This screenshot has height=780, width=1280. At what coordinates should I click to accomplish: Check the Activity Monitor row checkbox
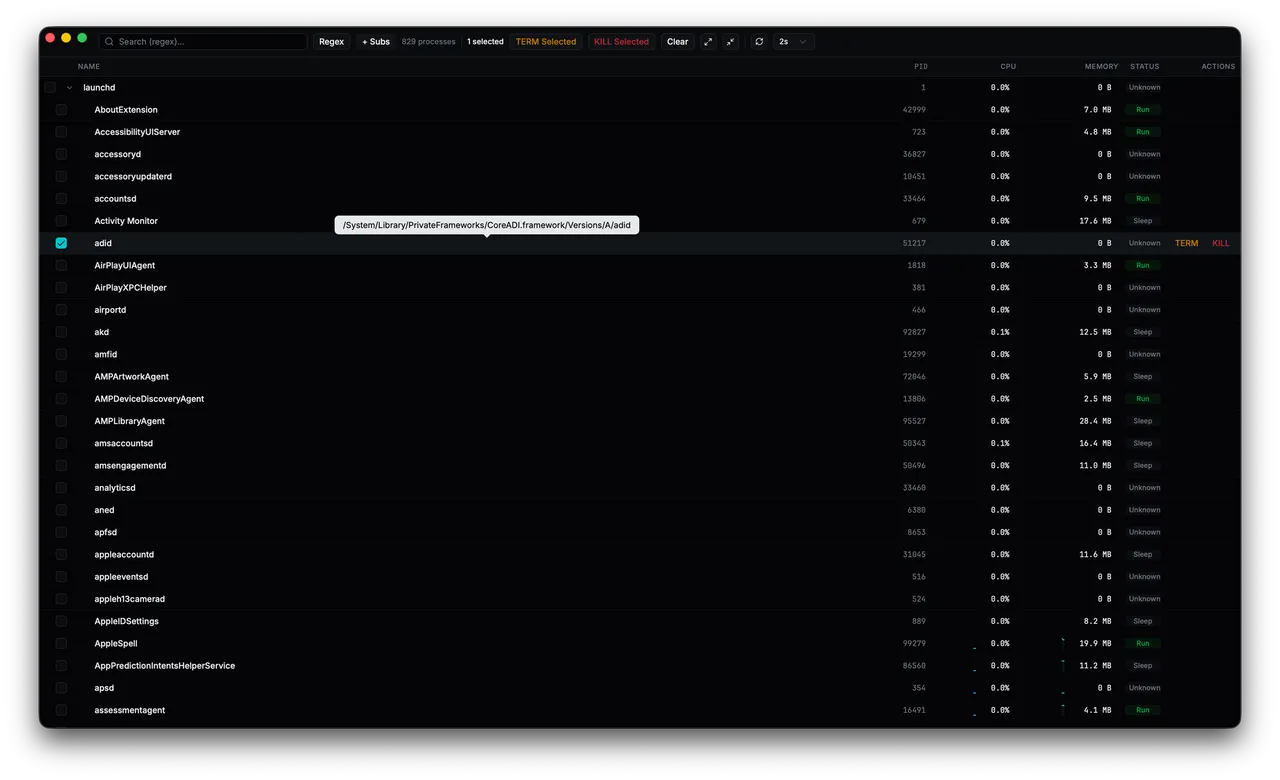pos(61,221)
